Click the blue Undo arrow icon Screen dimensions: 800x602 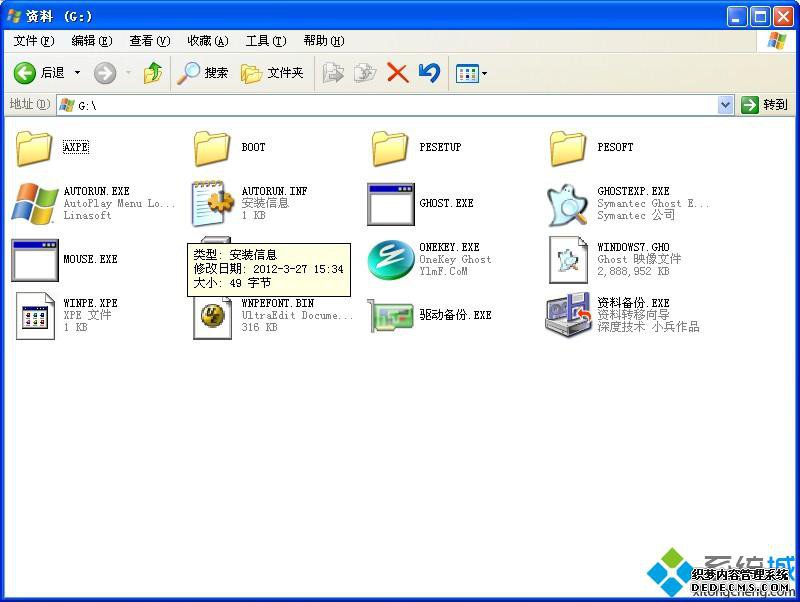pyautogui.click(x=429, y=73)
